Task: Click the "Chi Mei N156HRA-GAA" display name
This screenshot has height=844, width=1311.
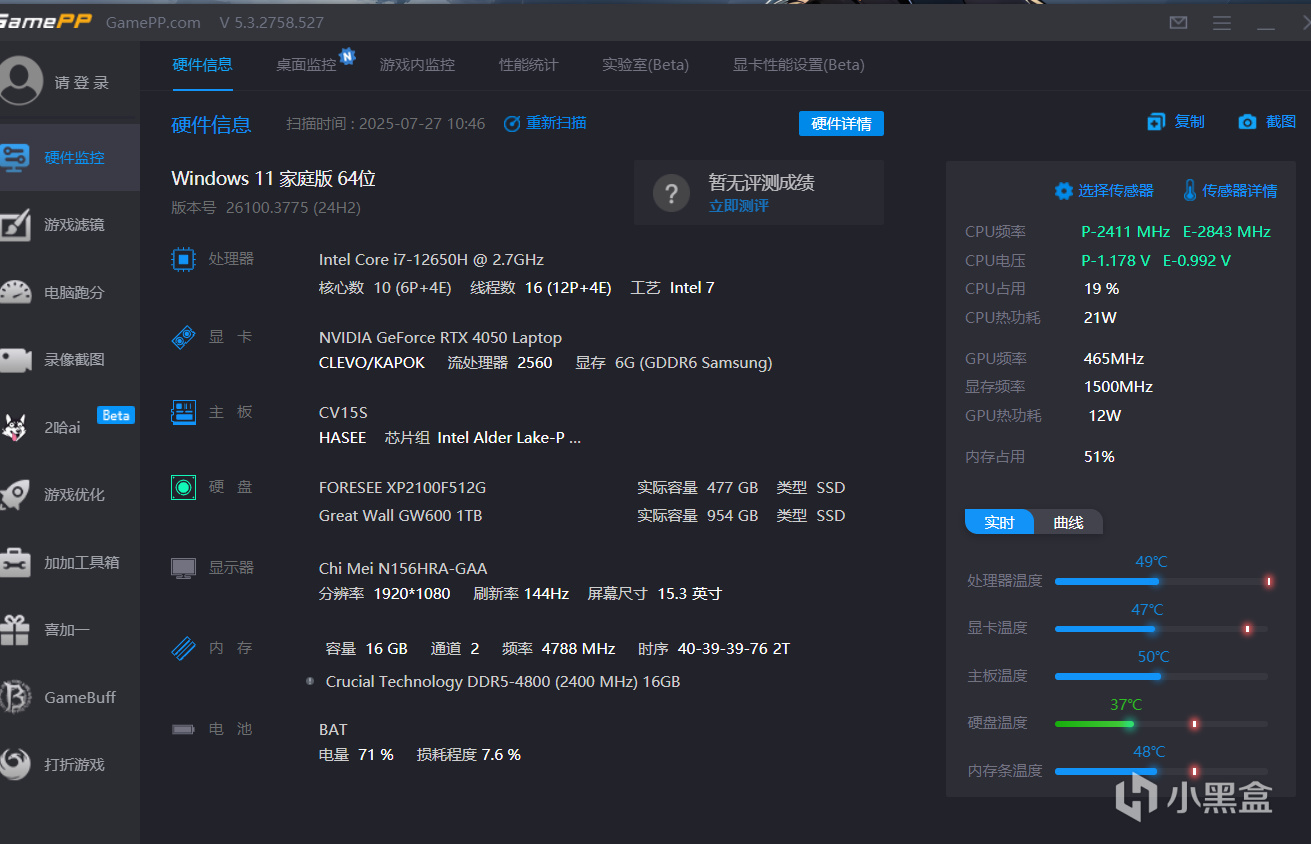Action: coord(403,568)
